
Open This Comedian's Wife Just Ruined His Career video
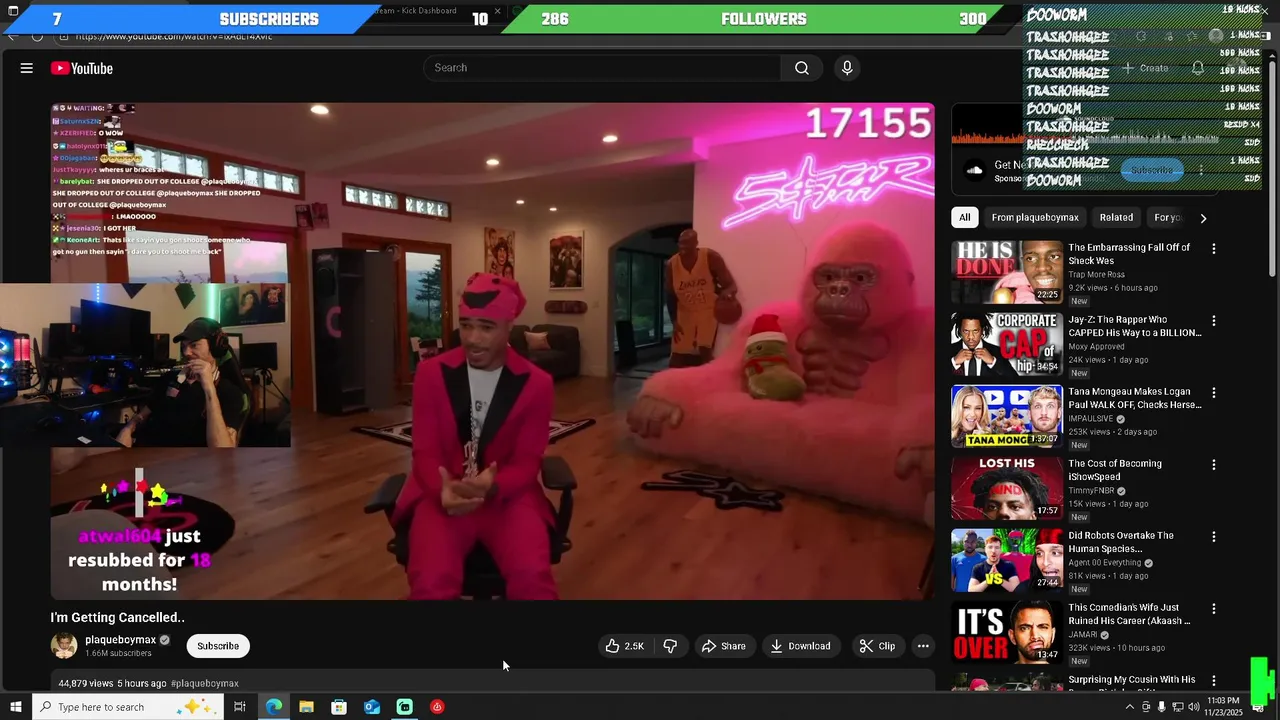pyautogui.click(x=1007, y=632)
